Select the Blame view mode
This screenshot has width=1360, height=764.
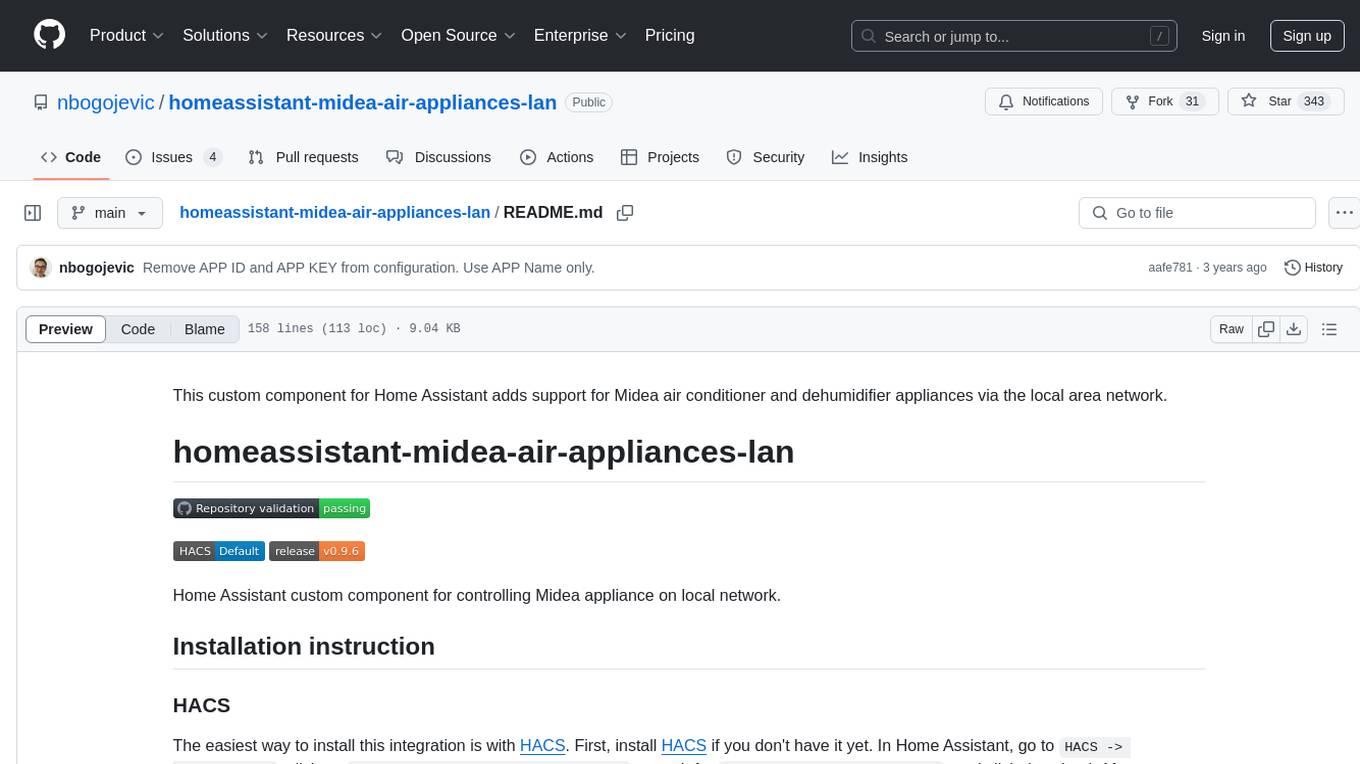point(204,329)
